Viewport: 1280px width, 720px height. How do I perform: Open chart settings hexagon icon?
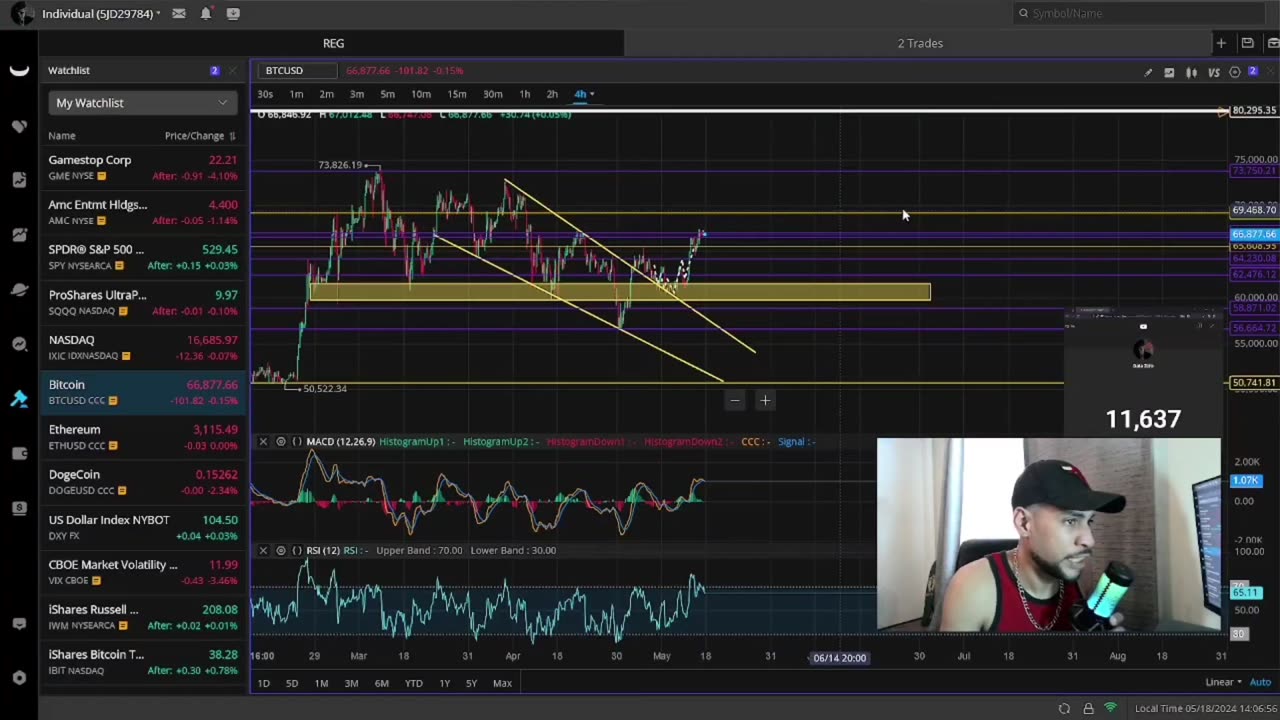[1235, 72]
